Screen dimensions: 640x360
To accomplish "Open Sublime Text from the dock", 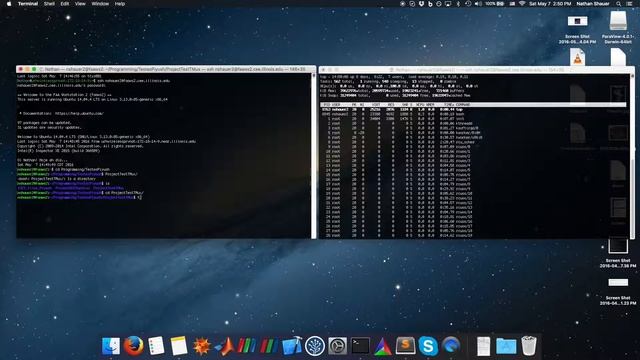I will click(x=405, y=346).
